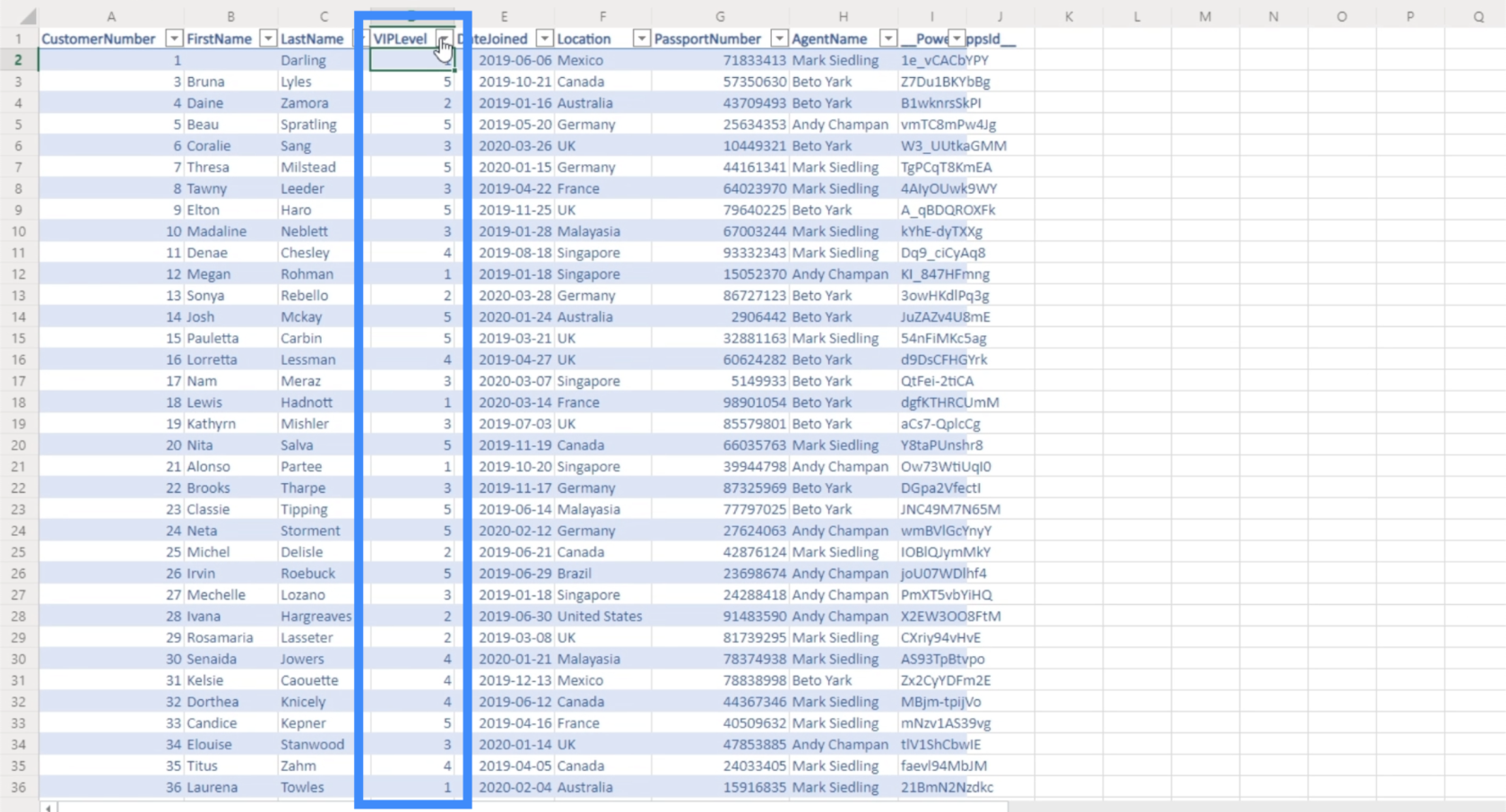Open the PassportNumber filter dropdown
The image size is (1506, 812).
[779, 39]
